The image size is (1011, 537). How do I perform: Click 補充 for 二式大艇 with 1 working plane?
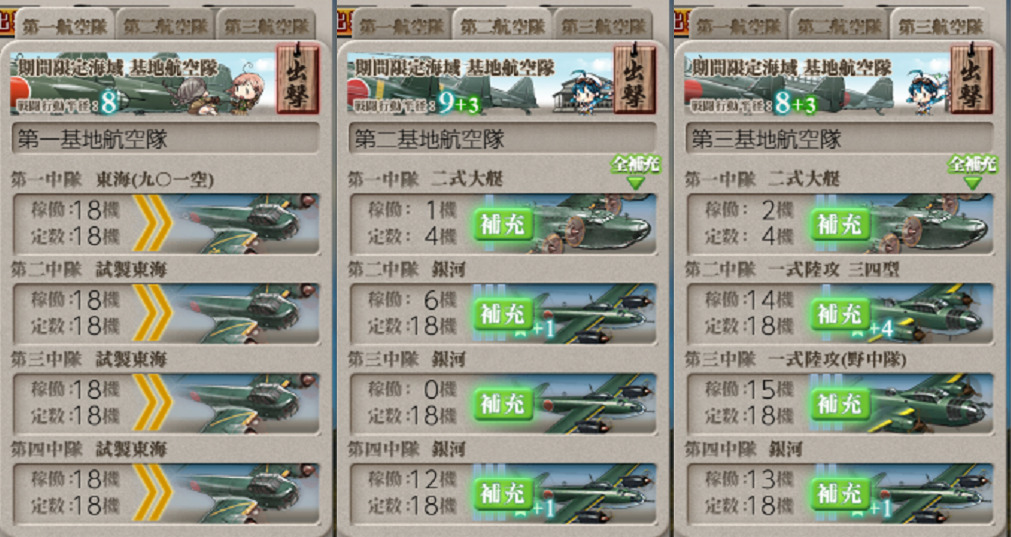pos(504,224)
